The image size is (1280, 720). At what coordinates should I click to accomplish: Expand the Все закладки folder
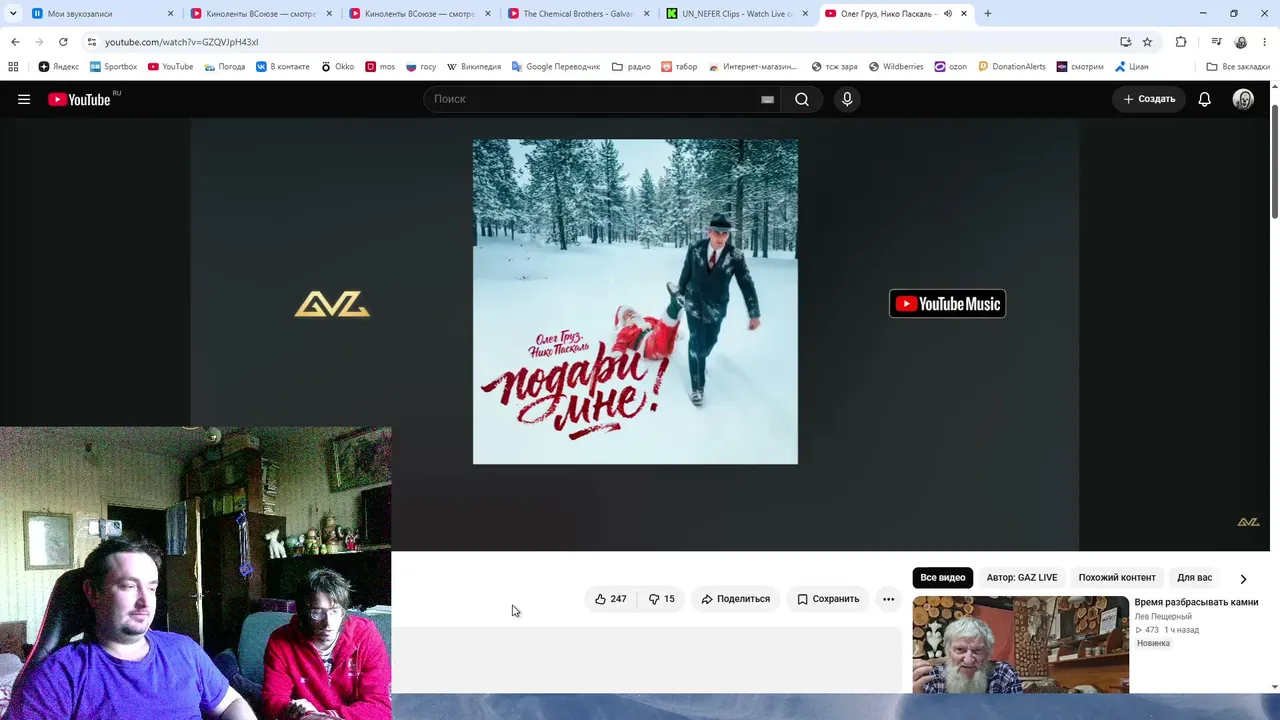coord(1238,67)
